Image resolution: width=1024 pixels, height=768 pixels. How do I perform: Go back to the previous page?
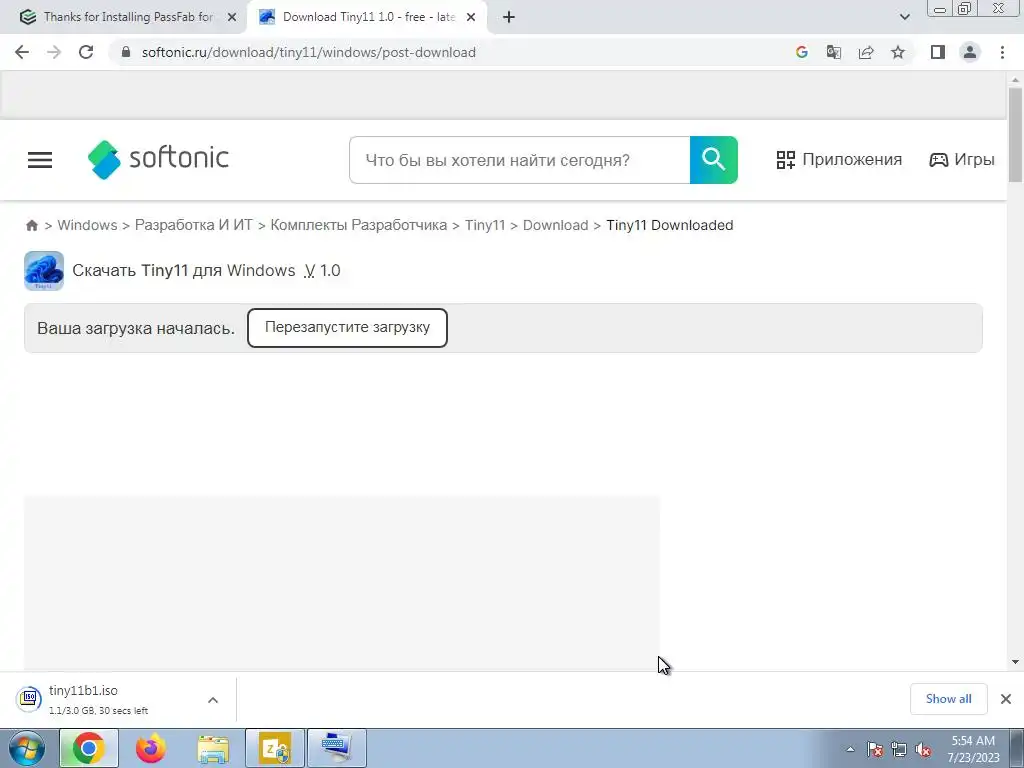tap(22, 52)
